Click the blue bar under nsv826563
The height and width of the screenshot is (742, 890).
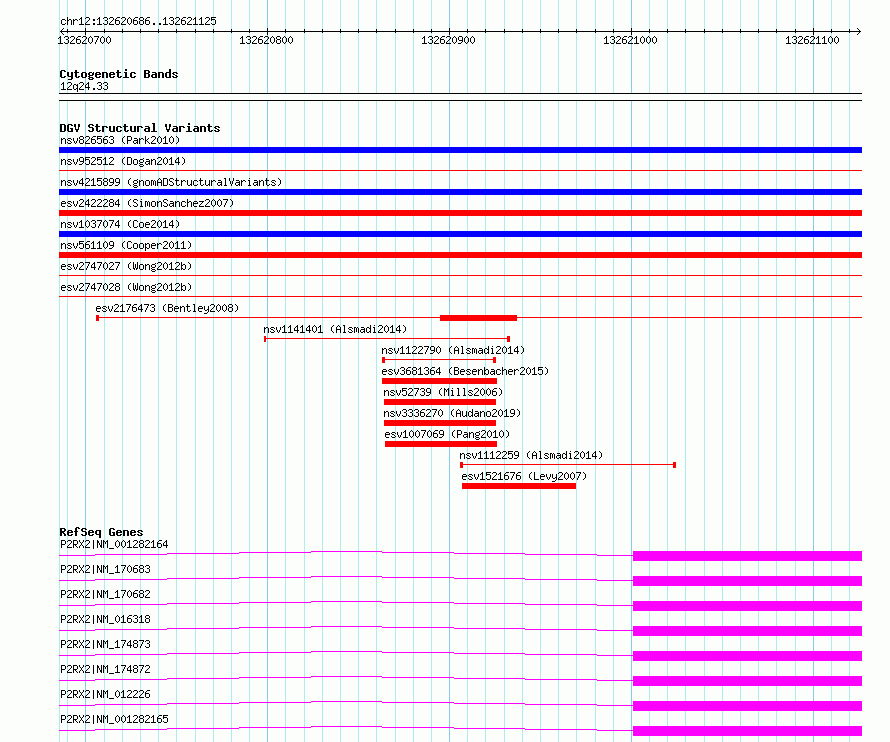tap(460, 150)
